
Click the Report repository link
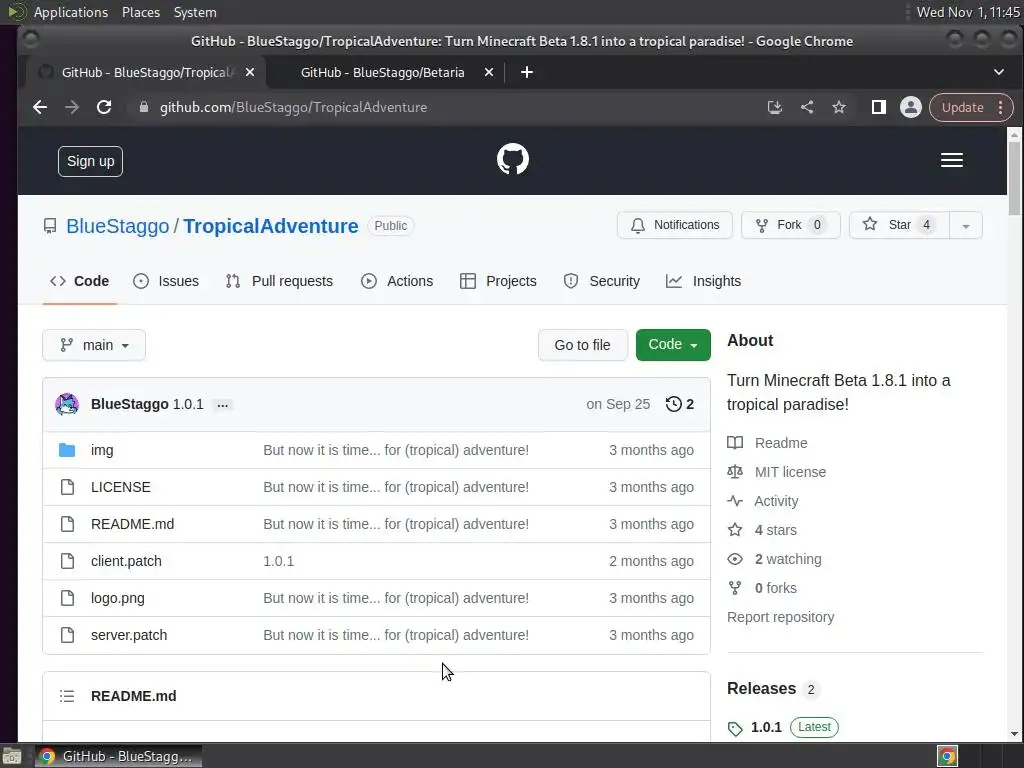[780, 617]
